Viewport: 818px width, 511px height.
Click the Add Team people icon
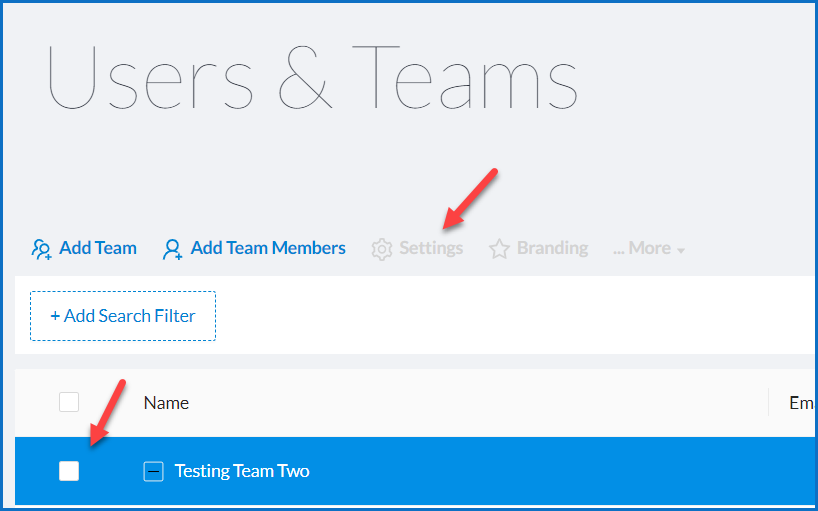coord(42,249)
